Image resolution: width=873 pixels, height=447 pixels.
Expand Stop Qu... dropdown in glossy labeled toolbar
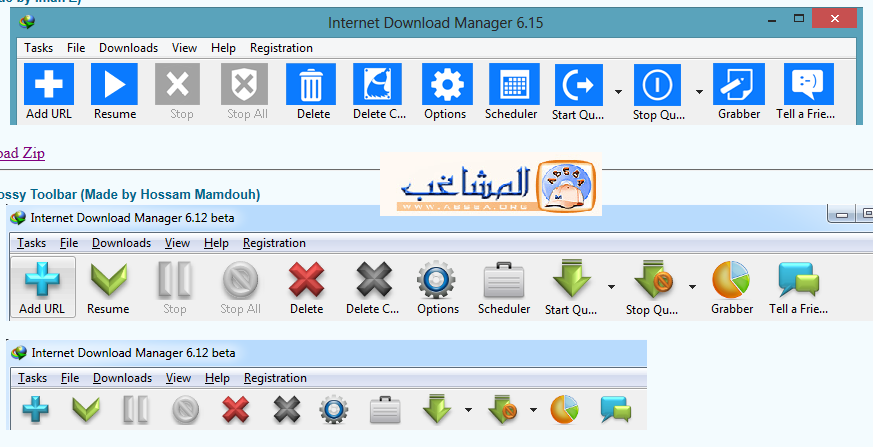pyautogui.click(x=692, y=287)
